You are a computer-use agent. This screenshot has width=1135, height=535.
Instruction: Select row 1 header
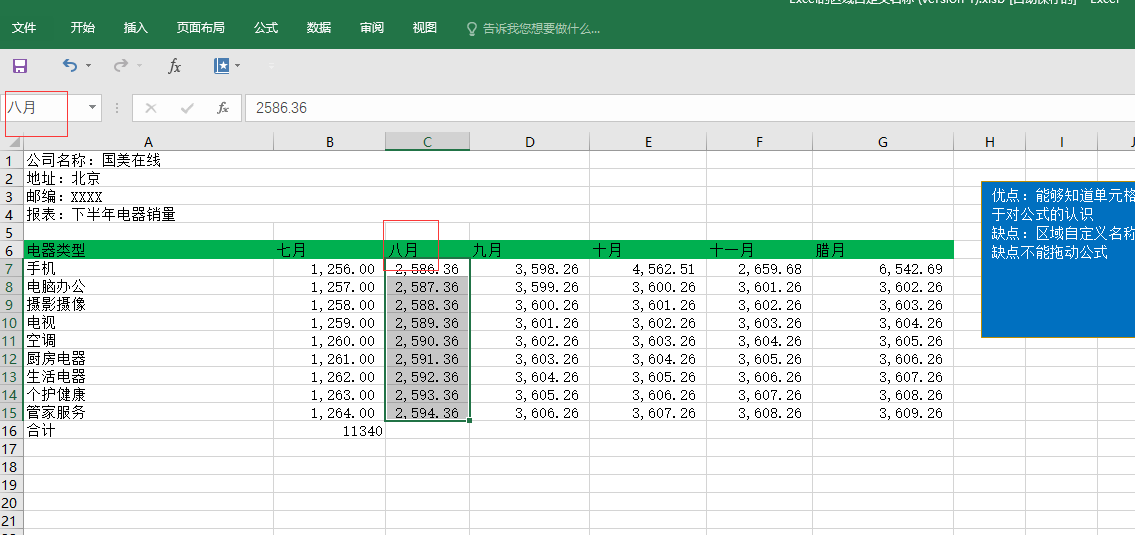click(12, 160)
